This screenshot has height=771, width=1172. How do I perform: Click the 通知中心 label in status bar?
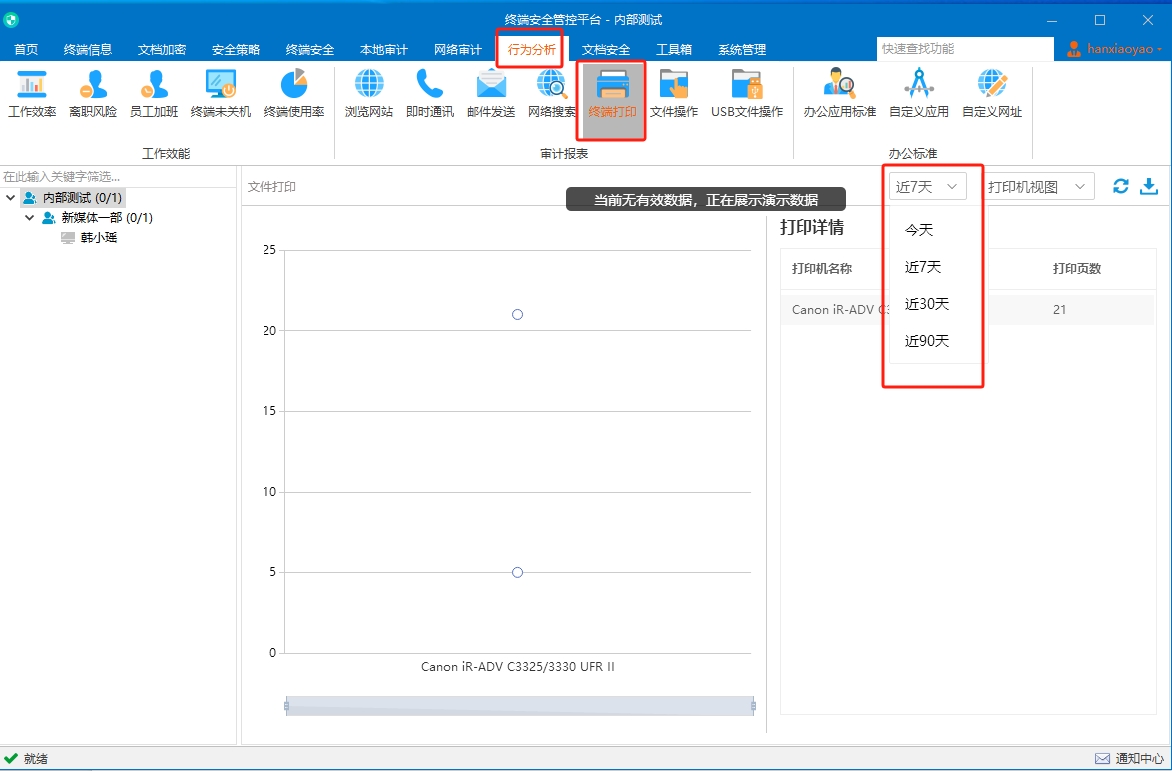click(x=1140, y=759)
